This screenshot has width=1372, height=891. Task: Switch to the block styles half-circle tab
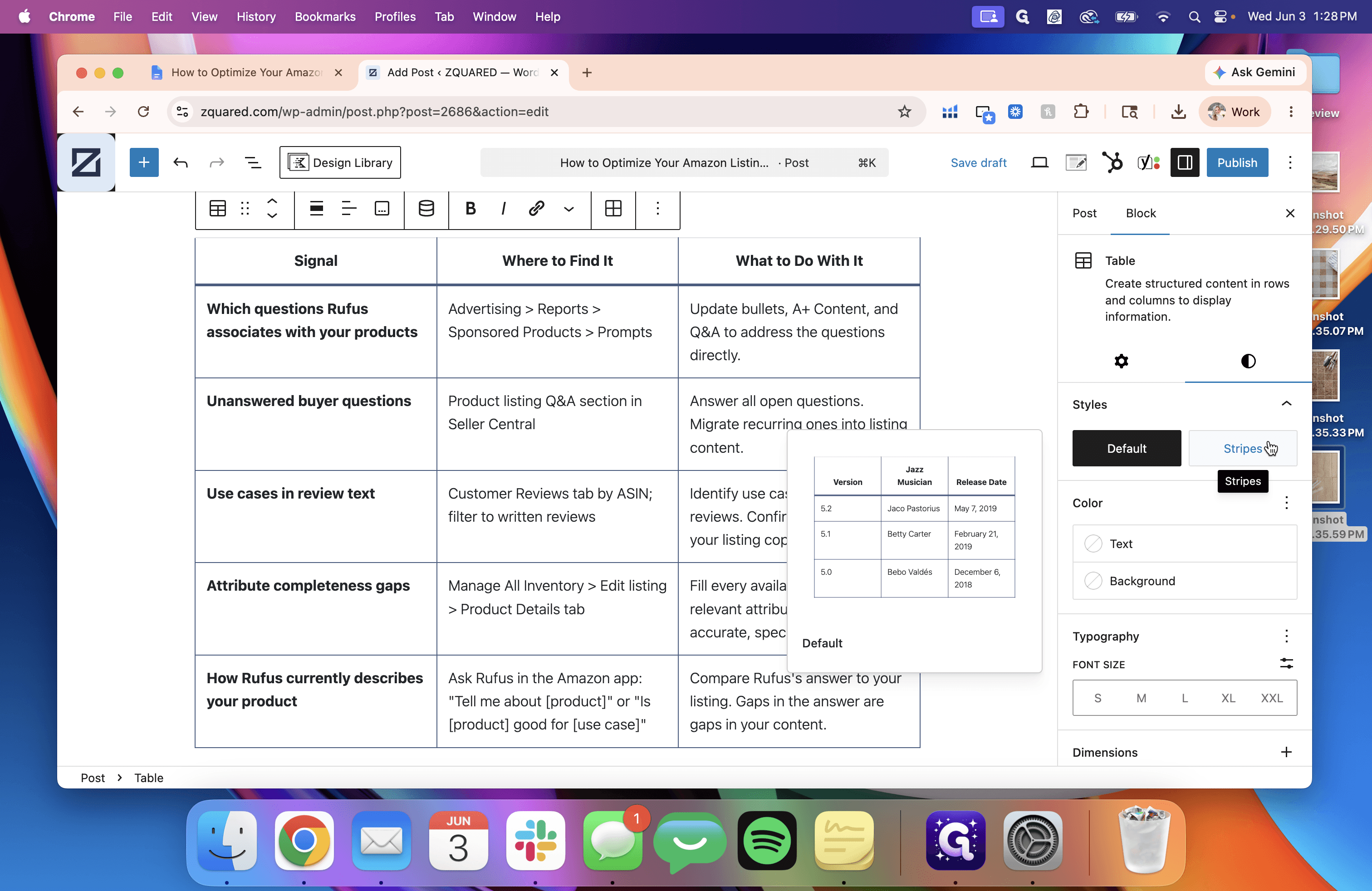(1248, 362)
